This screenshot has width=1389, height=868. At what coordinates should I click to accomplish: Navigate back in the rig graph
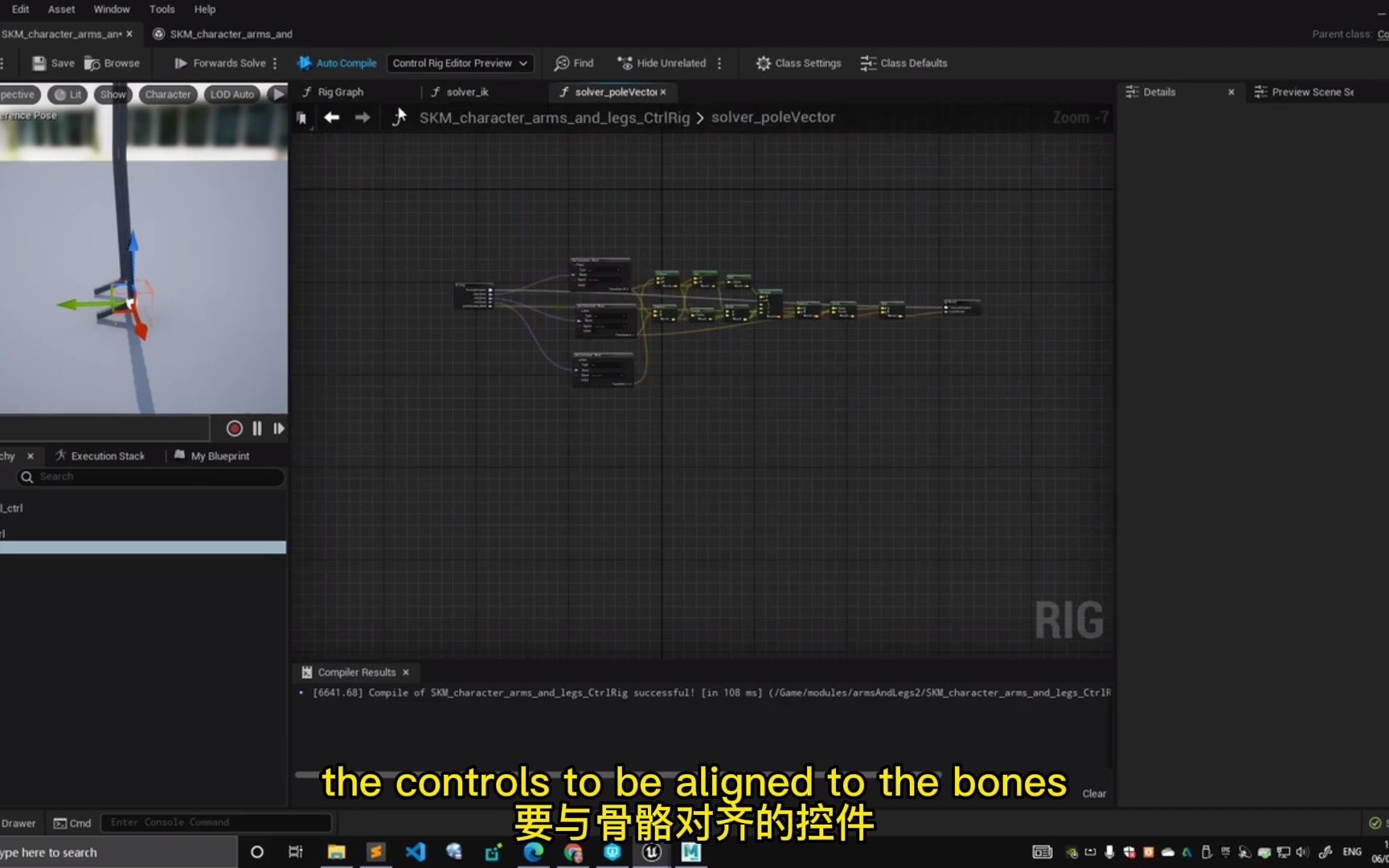[x=332, y=117]
